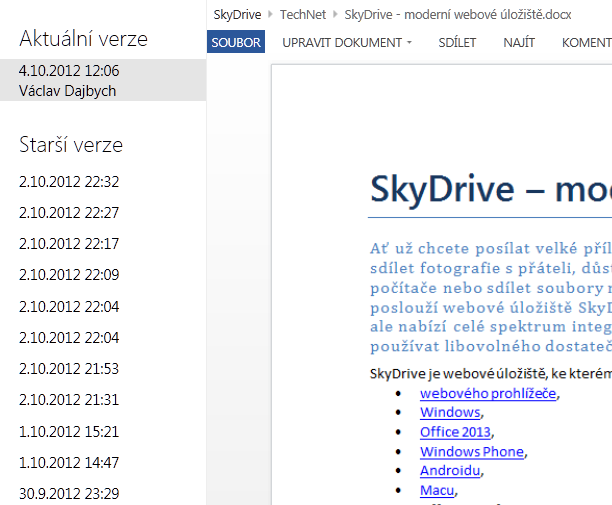Click author name Václav Dajbych
This screenshot has height=505, width=612.
[x=68, y=91]
